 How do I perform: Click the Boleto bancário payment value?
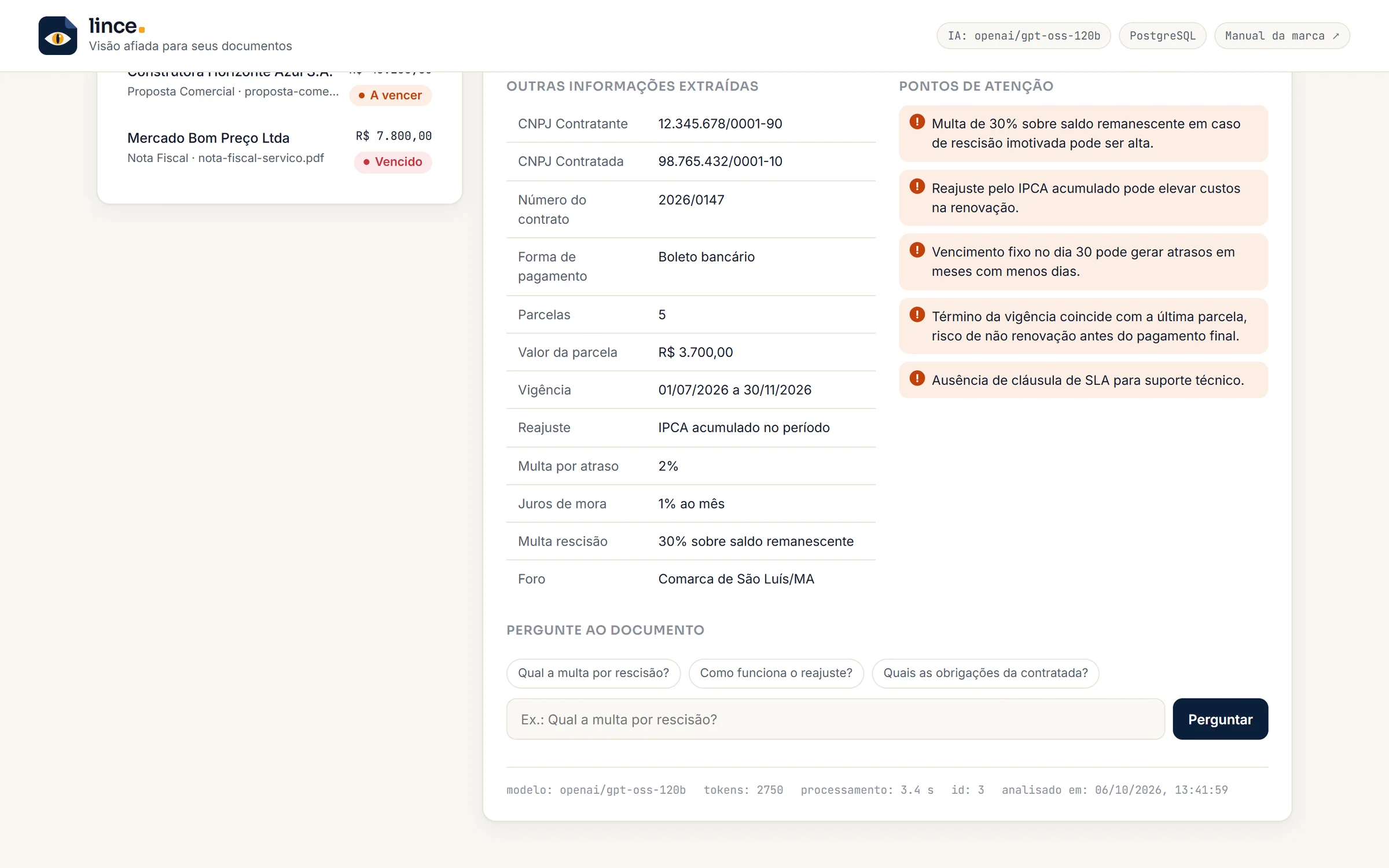click(x=706, y=257)
